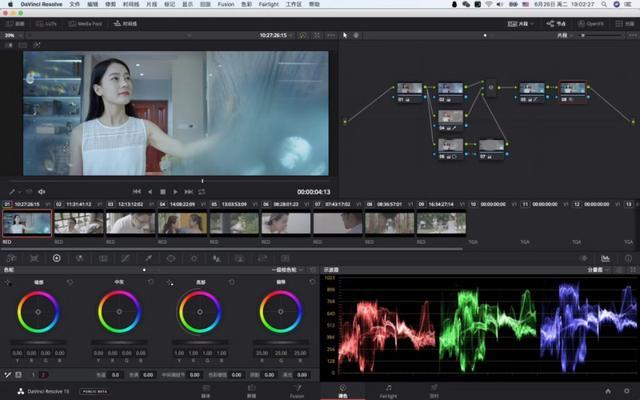Open project settings gear icon

click(x=628, y=389)
